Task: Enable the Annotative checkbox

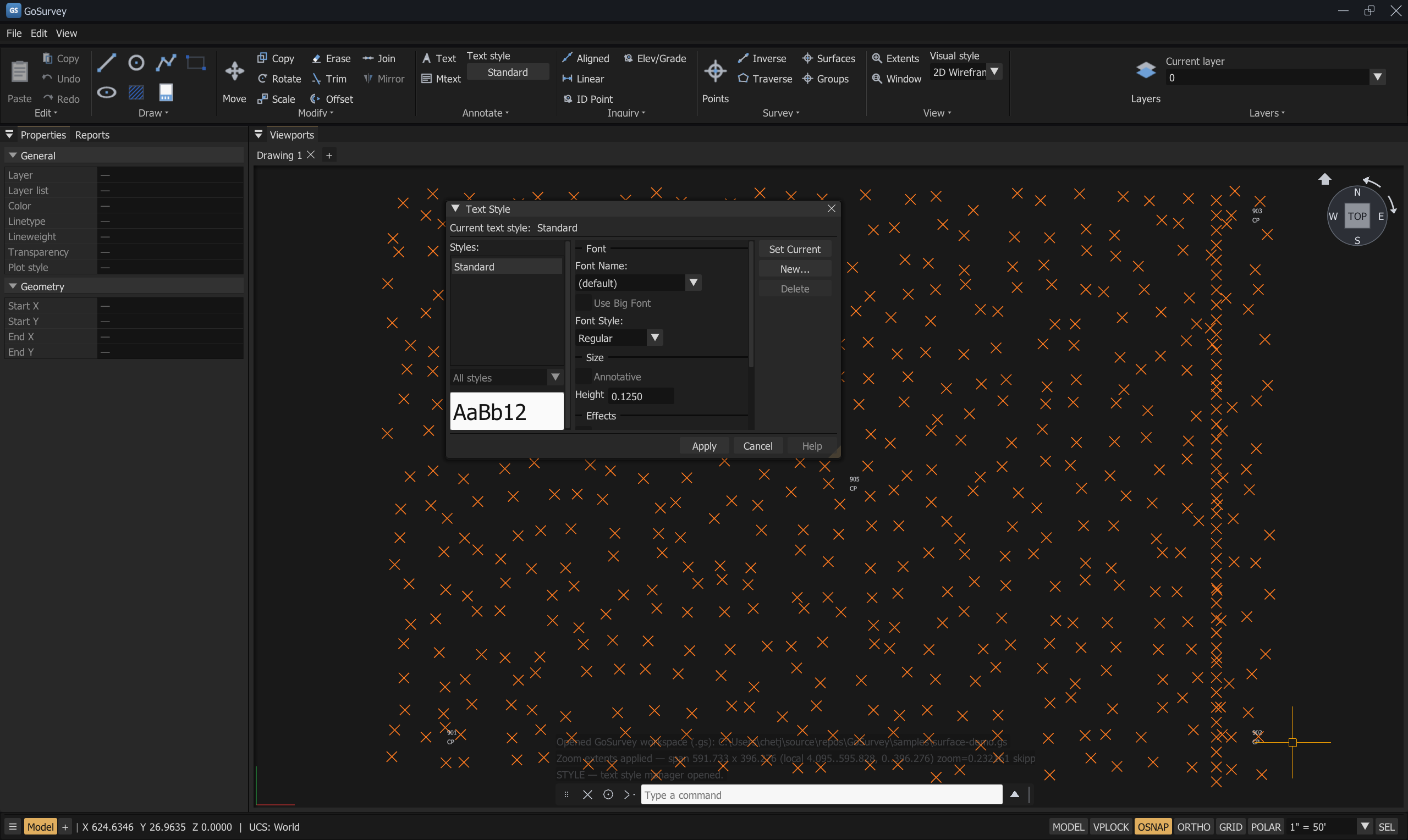Action: pos(583,377)
